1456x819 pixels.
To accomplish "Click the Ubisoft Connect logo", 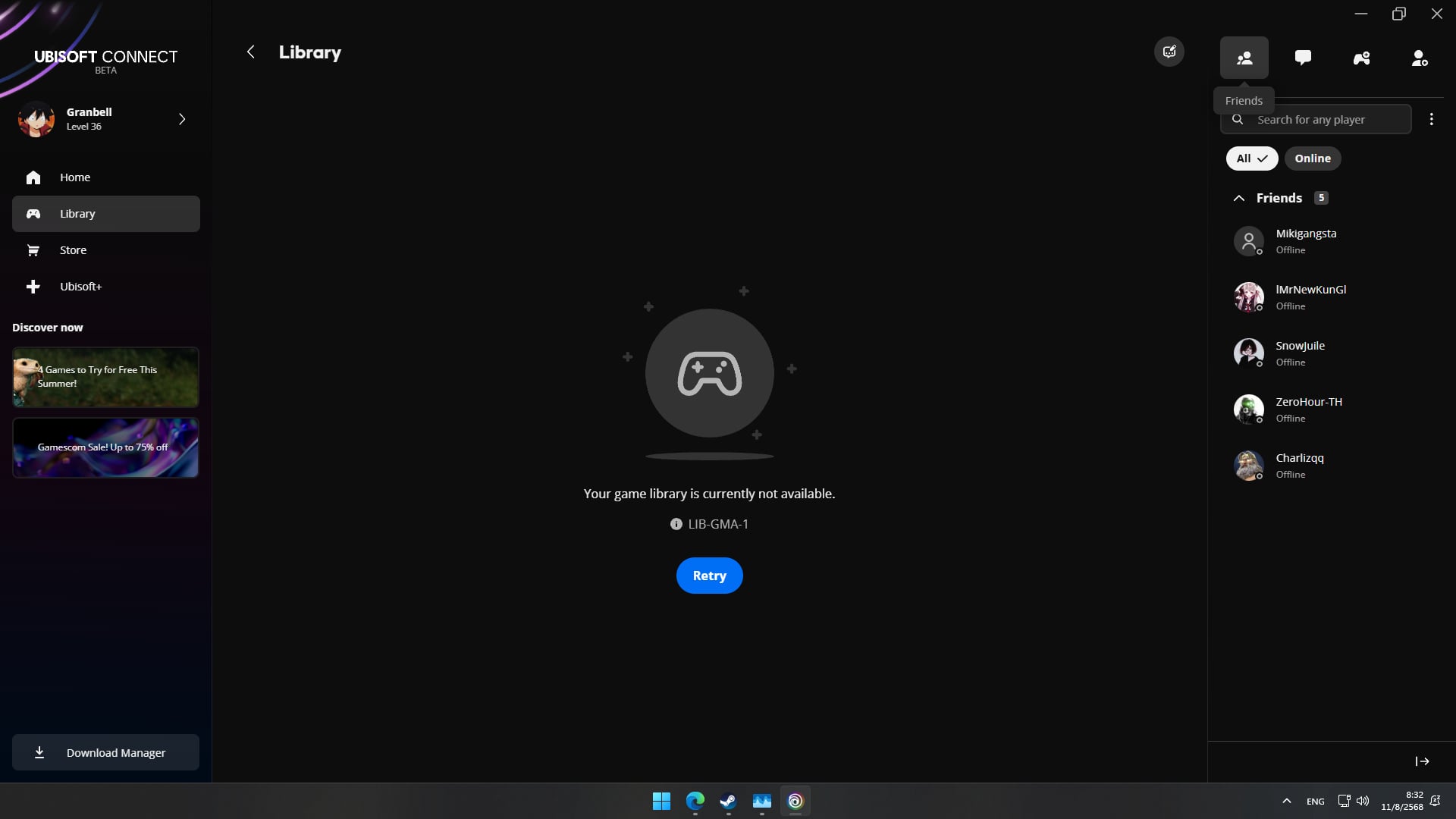I will pos(105,61).
